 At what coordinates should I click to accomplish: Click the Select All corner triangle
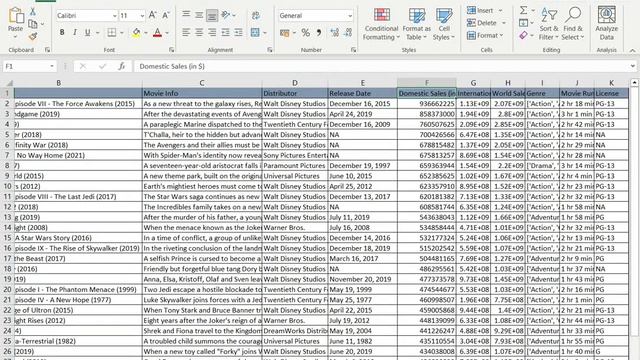click(9, 83)
